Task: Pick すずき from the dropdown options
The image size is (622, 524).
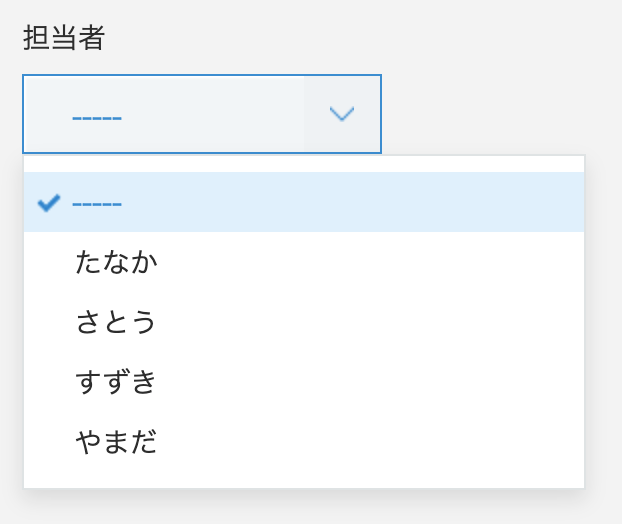Action: 116,382
